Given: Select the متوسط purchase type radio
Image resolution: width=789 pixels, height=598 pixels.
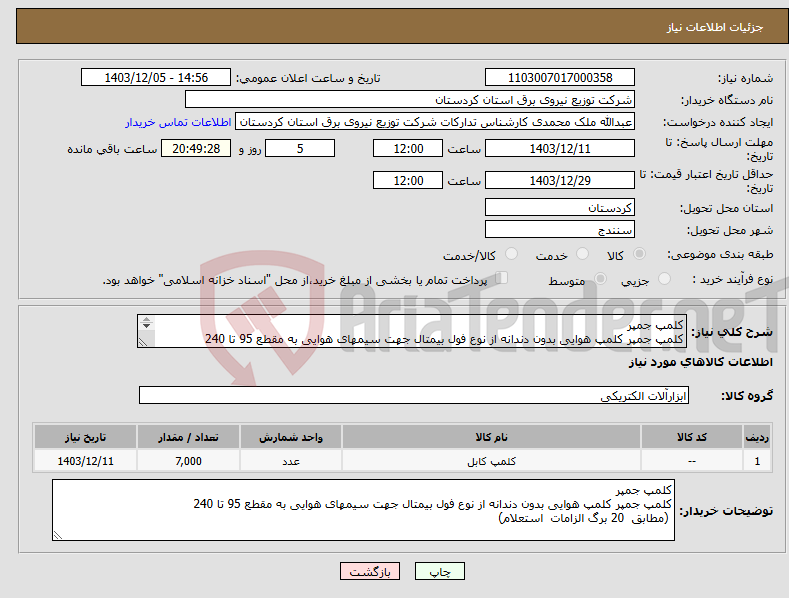Looking at the screenshot, I should (x=600, y=278).
